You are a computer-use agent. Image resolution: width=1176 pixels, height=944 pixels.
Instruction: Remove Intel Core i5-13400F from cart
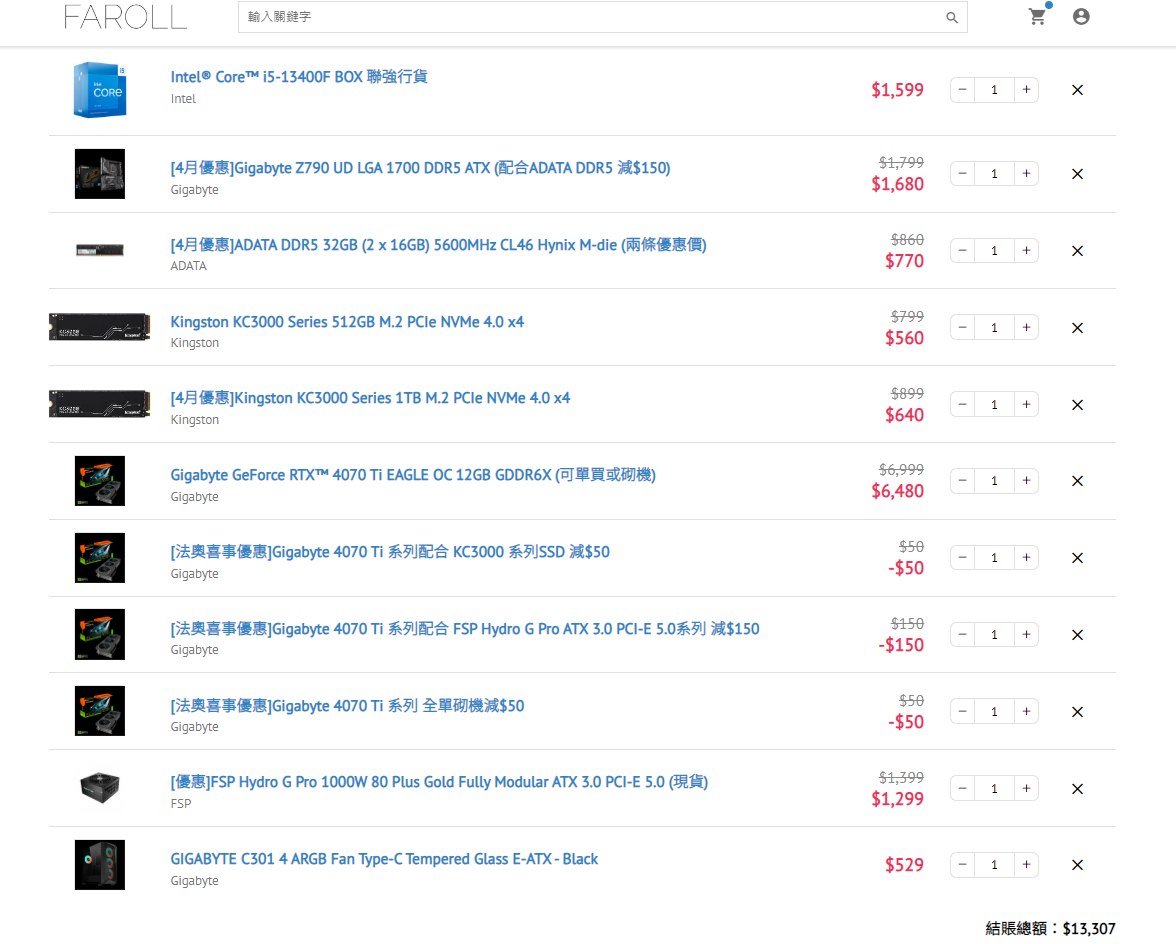click(x=1077, y=89)
